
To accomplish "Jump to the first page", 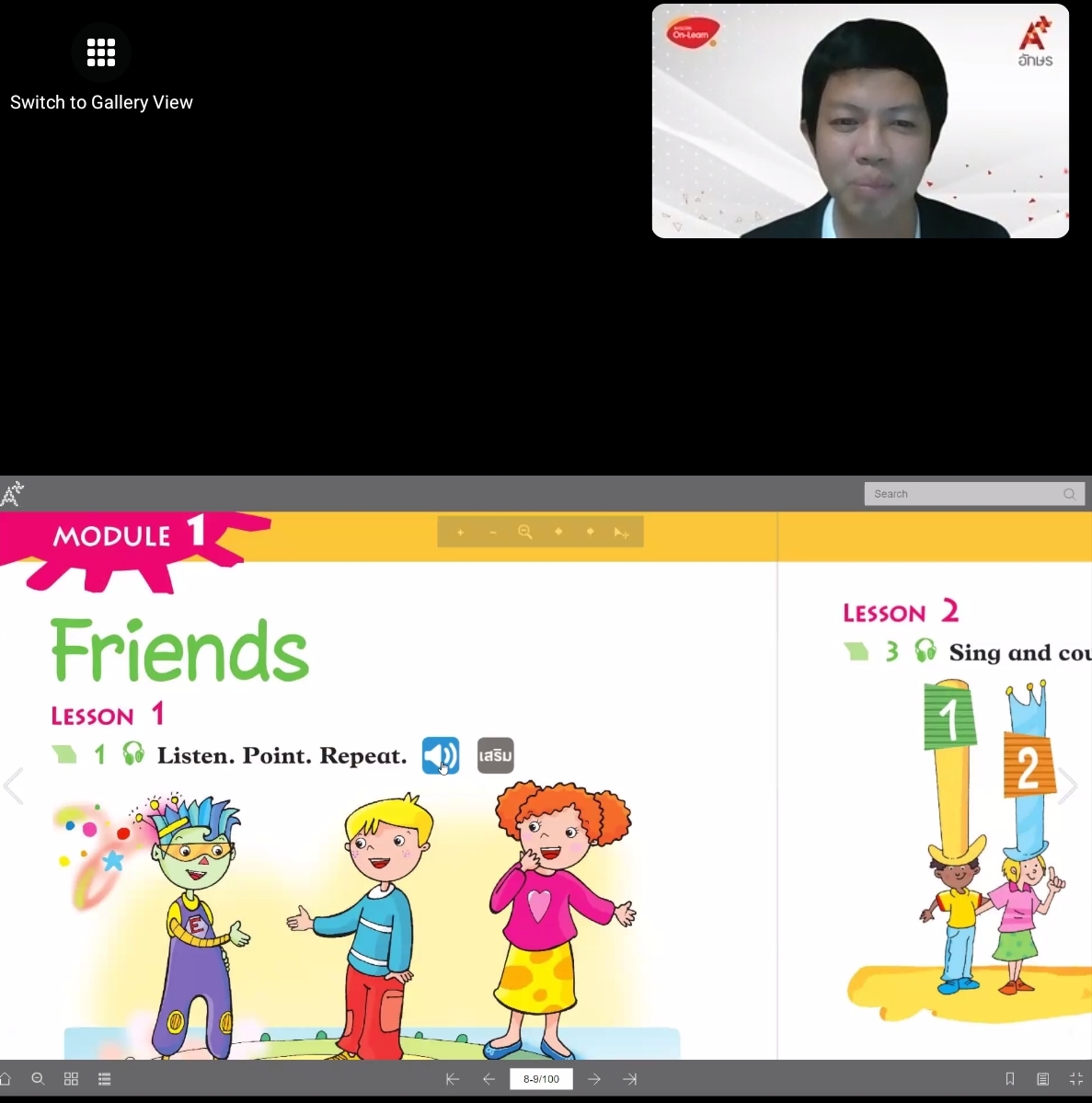I will coord(453,1078).
